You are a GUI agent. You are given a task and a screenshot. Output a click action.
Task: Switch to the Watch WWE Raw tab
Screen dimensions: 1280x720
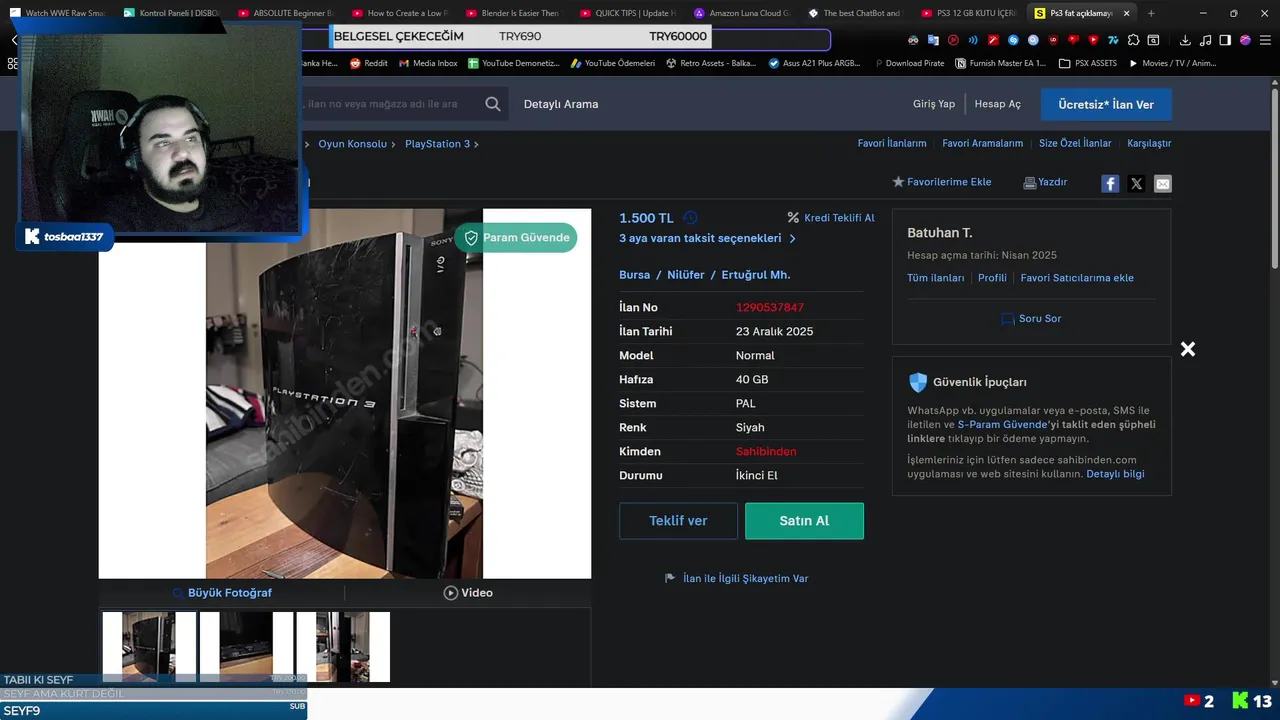[57, 13]
